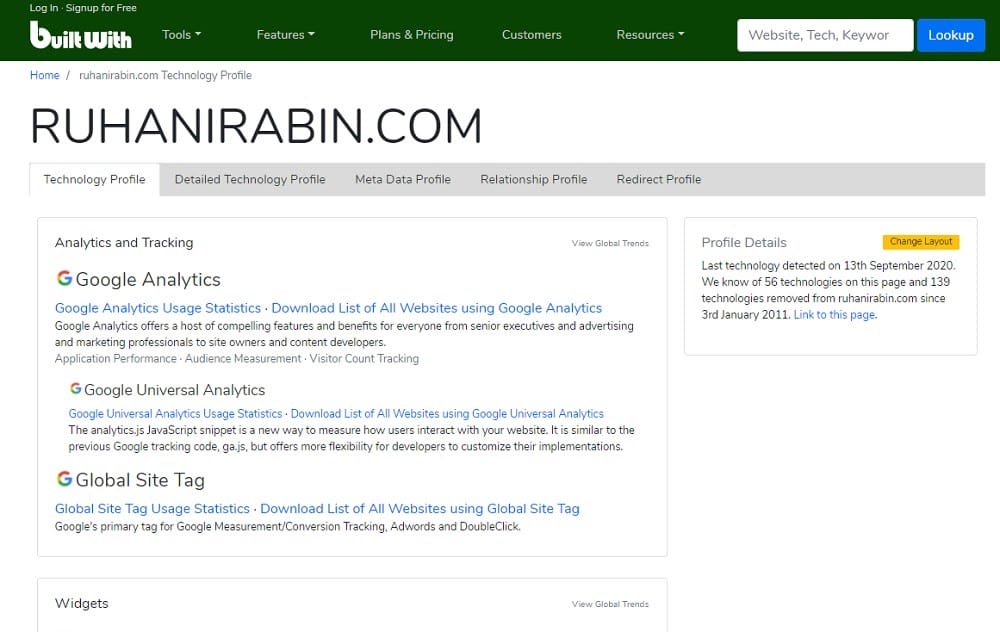
Task: Click the Google icon beside Google Analytics
Action: pos(63,277)
